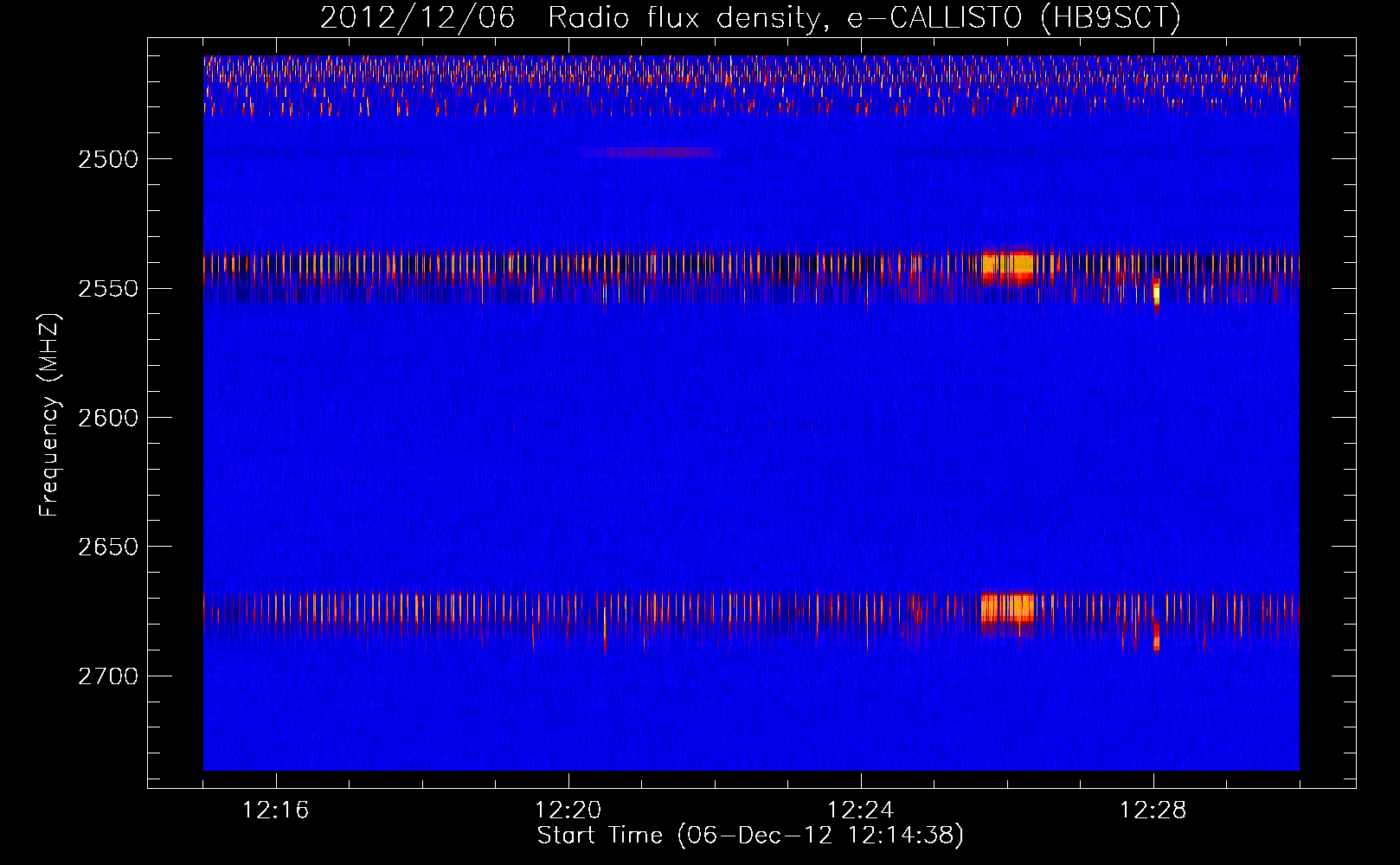Select the 2550 frequency axis label

pyautogui.click(x=107, y=289)
